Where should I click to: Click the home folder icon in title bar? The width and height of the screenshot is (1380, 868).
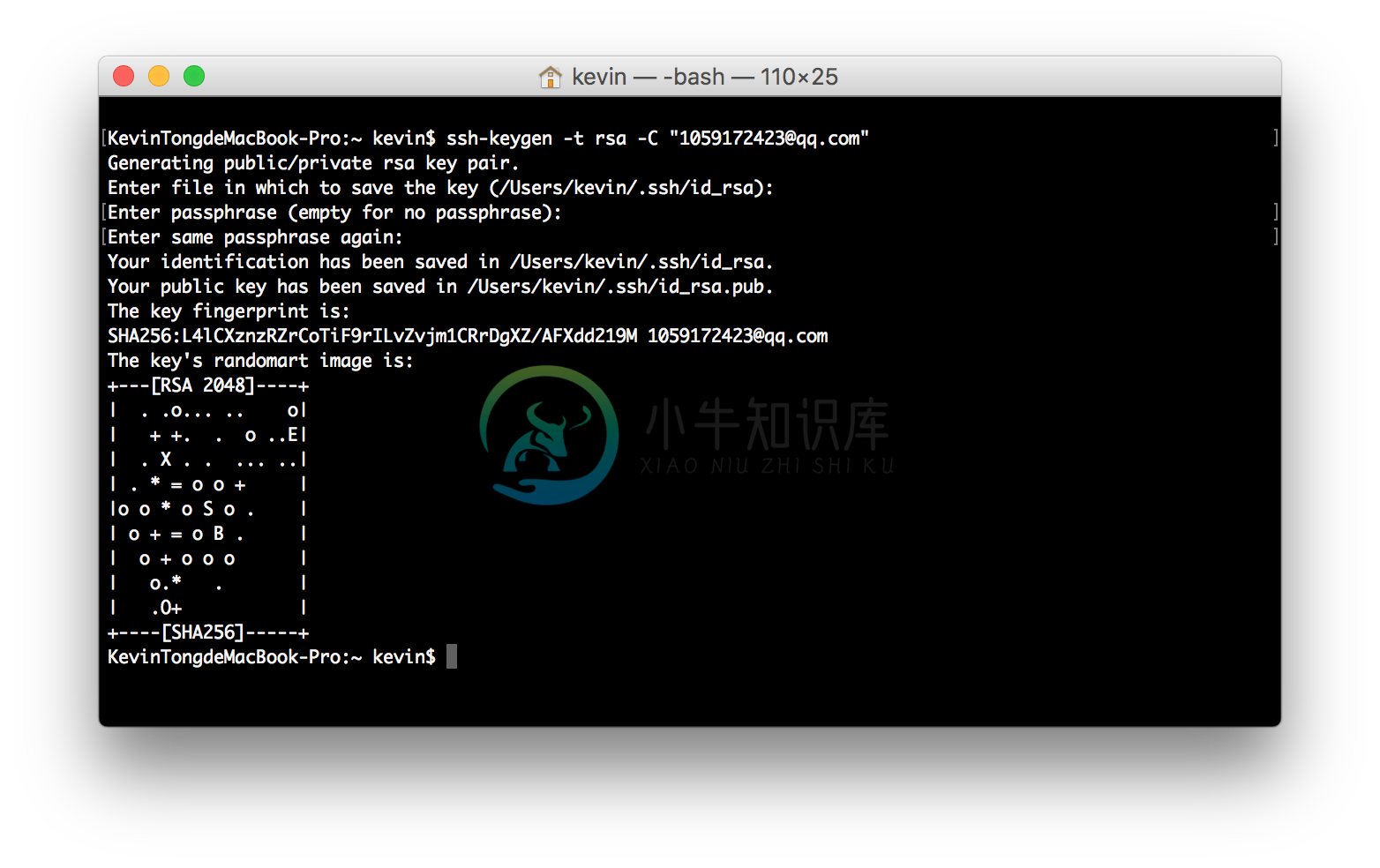click(x=550, y=77)
